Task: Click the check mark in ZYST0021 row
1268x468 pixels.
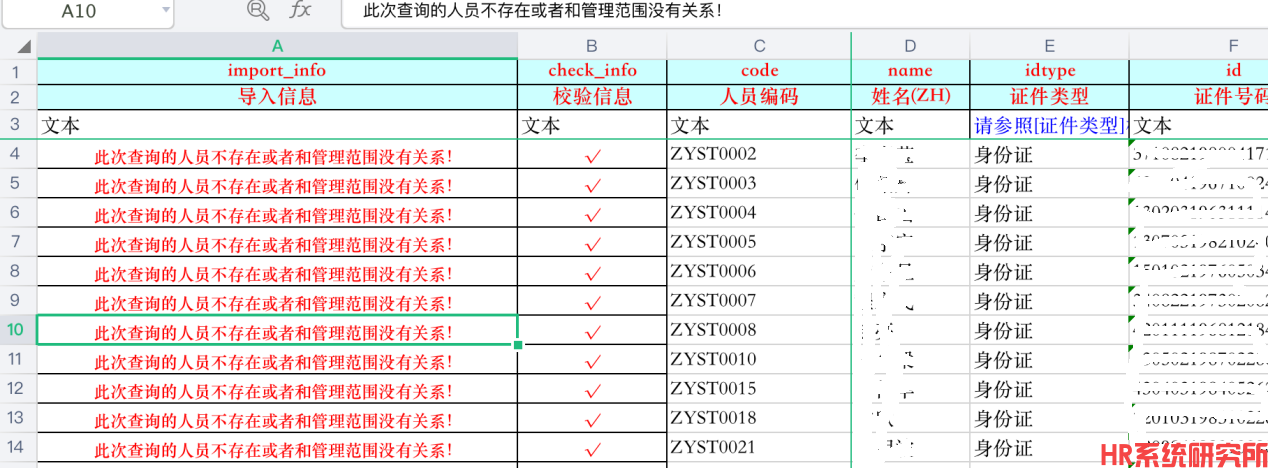Action: click(592, 449)
